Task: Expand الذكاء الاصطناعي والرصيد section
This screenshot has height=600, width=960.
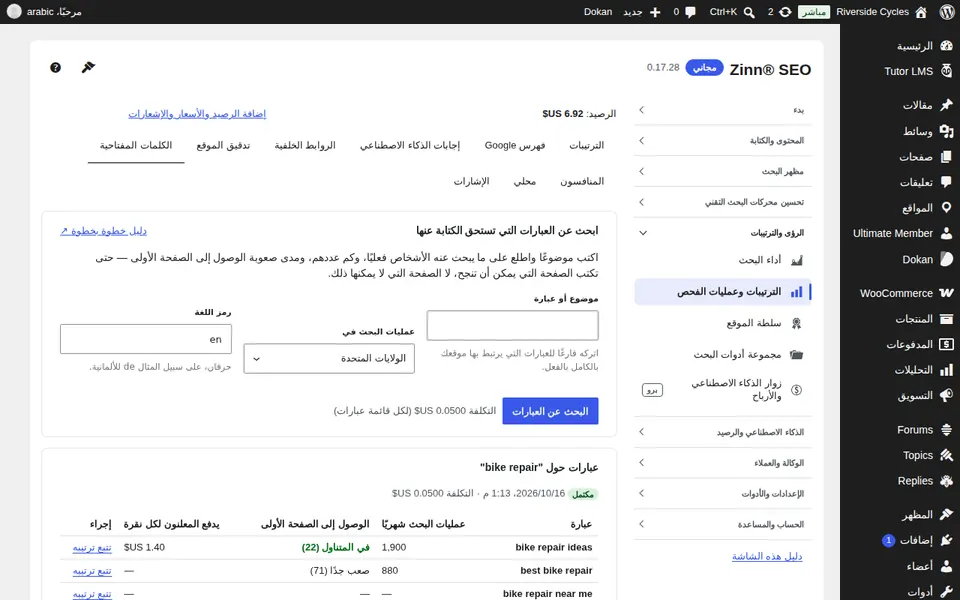Action: (723, 432)
